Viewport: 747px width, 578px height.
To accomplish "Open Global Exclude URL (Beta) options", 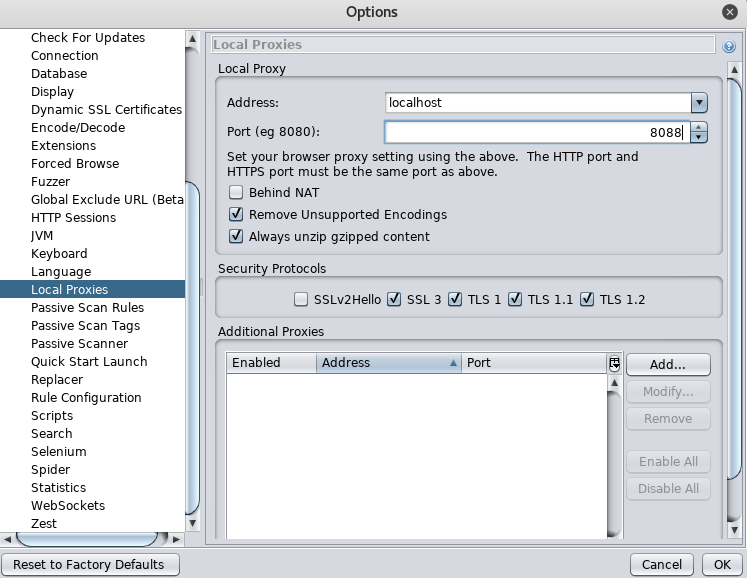I will click(107, 200).
